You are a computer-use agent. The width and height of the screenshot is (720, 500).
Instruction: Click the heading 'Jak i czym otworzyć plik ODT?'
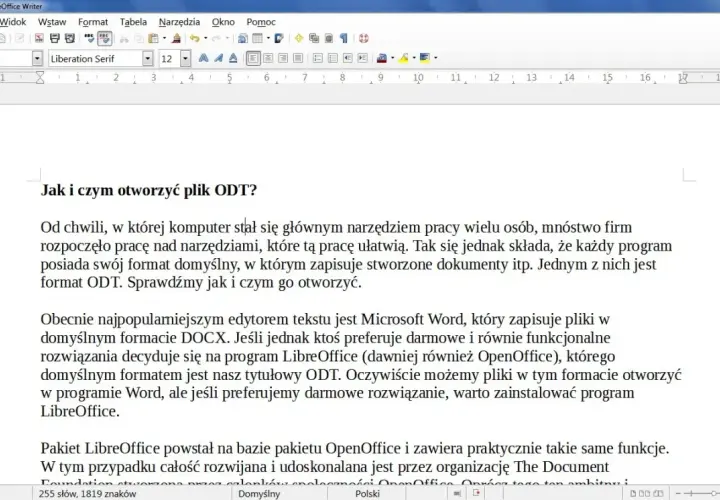point(149,190)
